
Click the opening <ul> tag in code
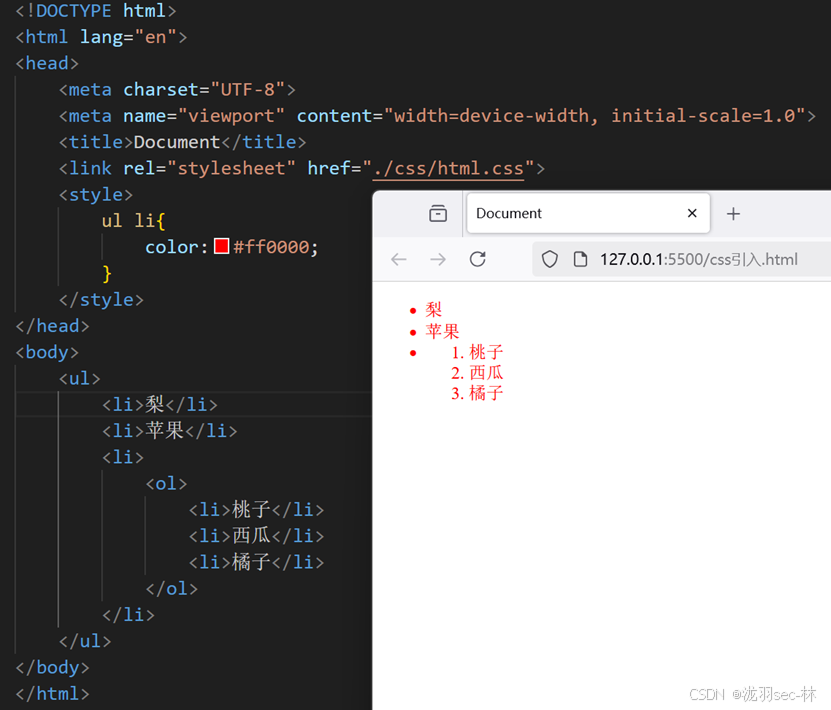point(79,378)
